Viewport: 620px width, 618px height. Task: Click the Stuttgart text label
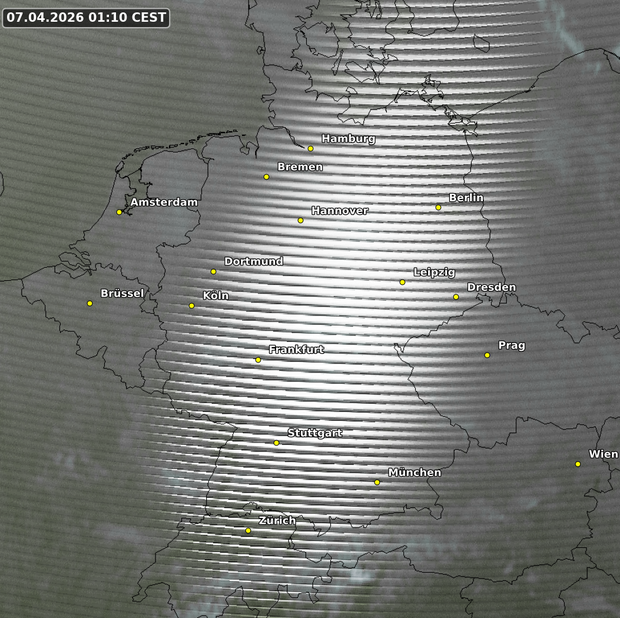point(315,433)
